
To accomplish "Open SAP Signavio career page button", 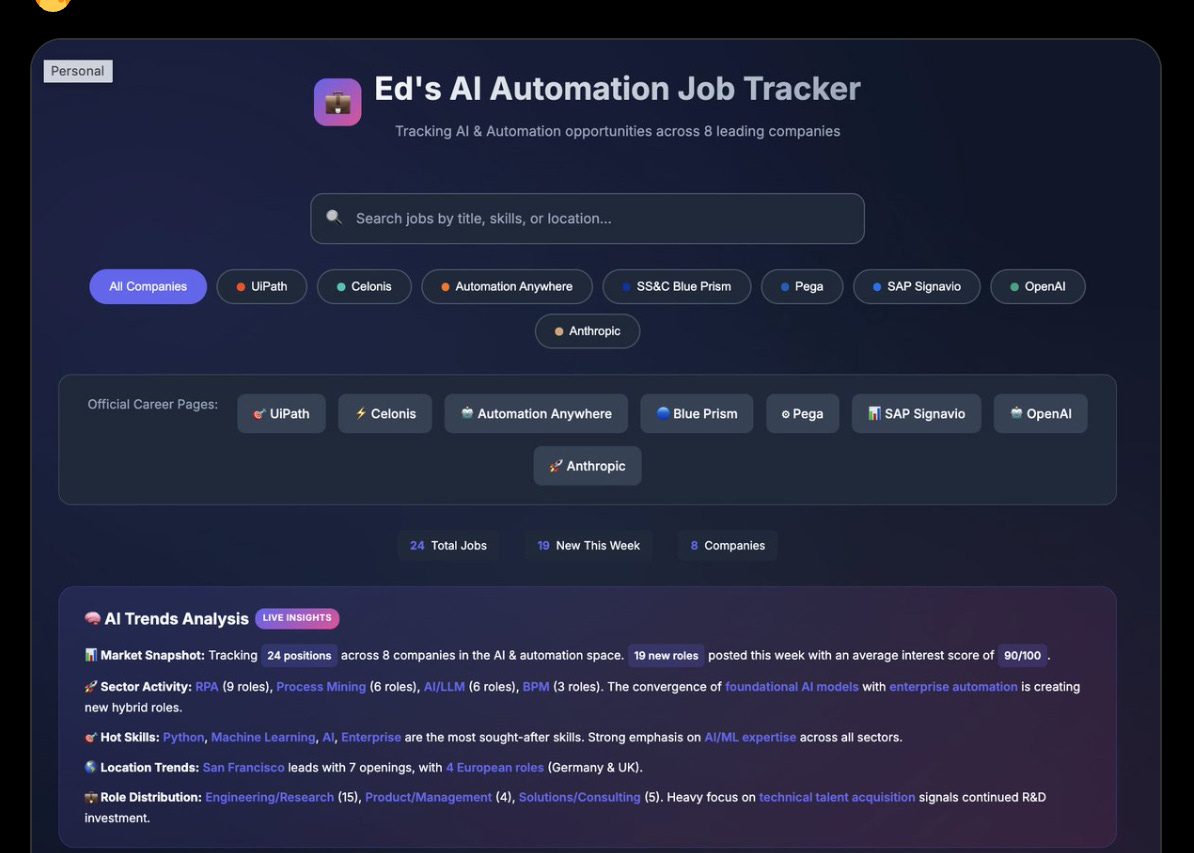I will tap(916, 414).
